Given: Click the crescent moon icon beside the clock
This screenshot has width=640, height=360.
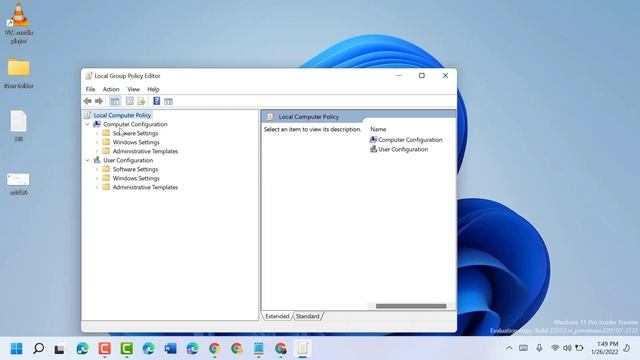Looking at the screenshot, I should [x=627, y=348].
